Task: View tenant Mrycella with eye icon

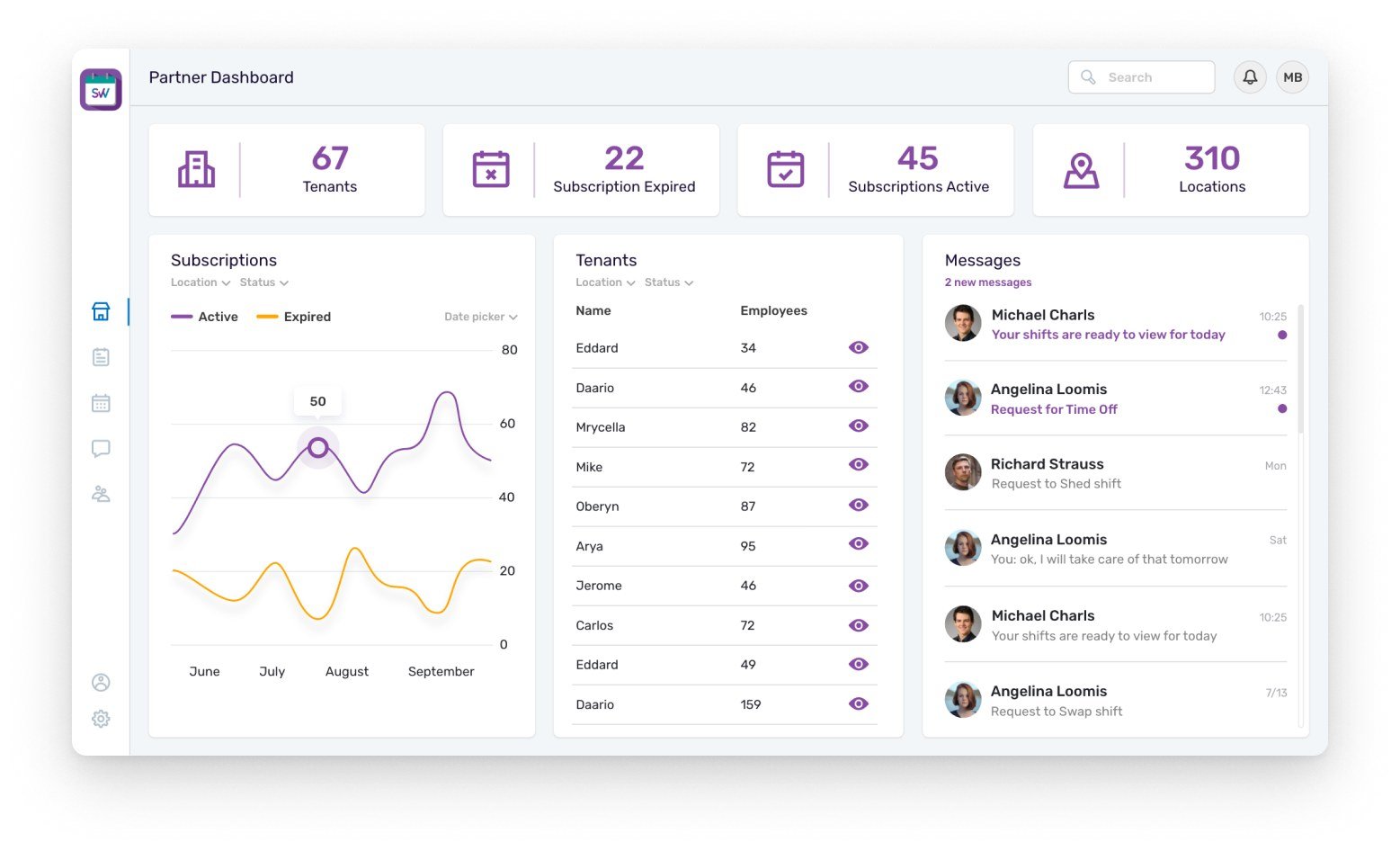Action: point(859,425)
